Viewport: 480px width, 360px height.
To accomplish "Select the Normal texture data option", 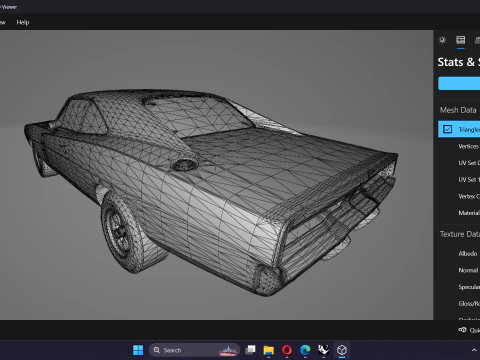I will click(x=468, y=270).
